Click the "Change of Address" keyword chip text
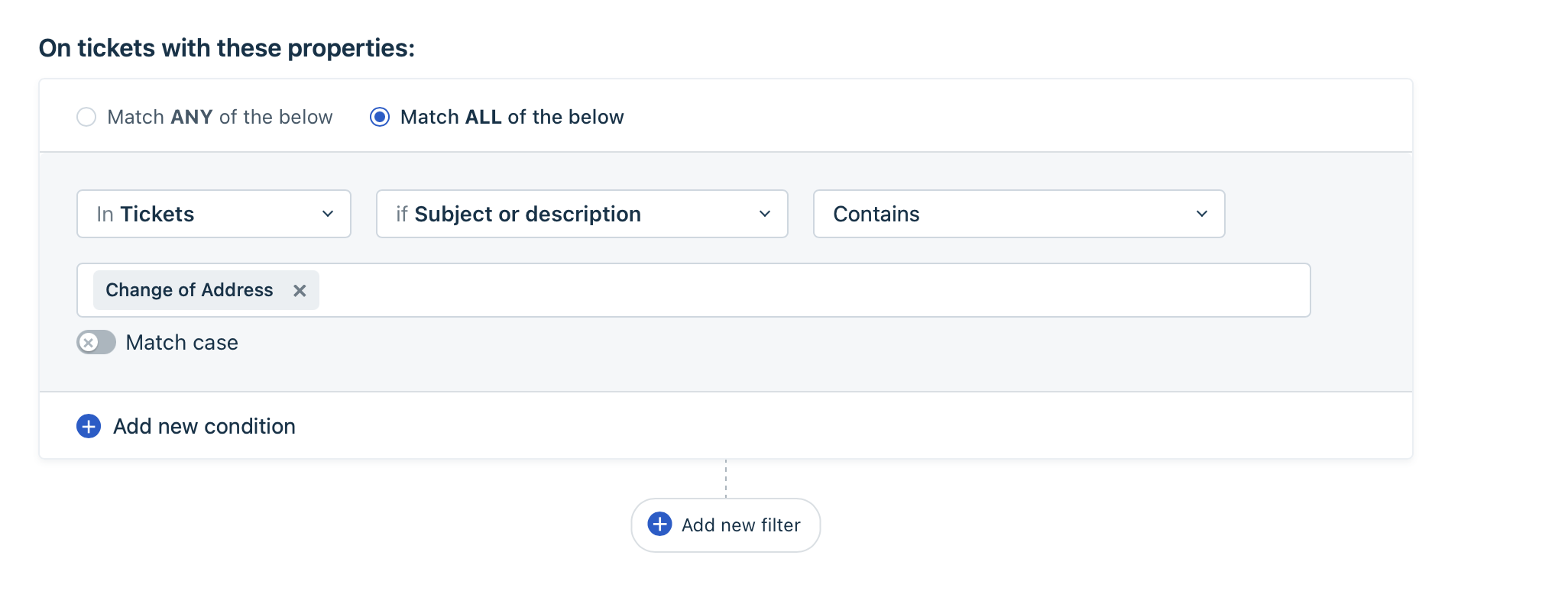Image resolution: width=1568 pixels, height=594 pixels. pyautogui.click(x=189, y=290)
